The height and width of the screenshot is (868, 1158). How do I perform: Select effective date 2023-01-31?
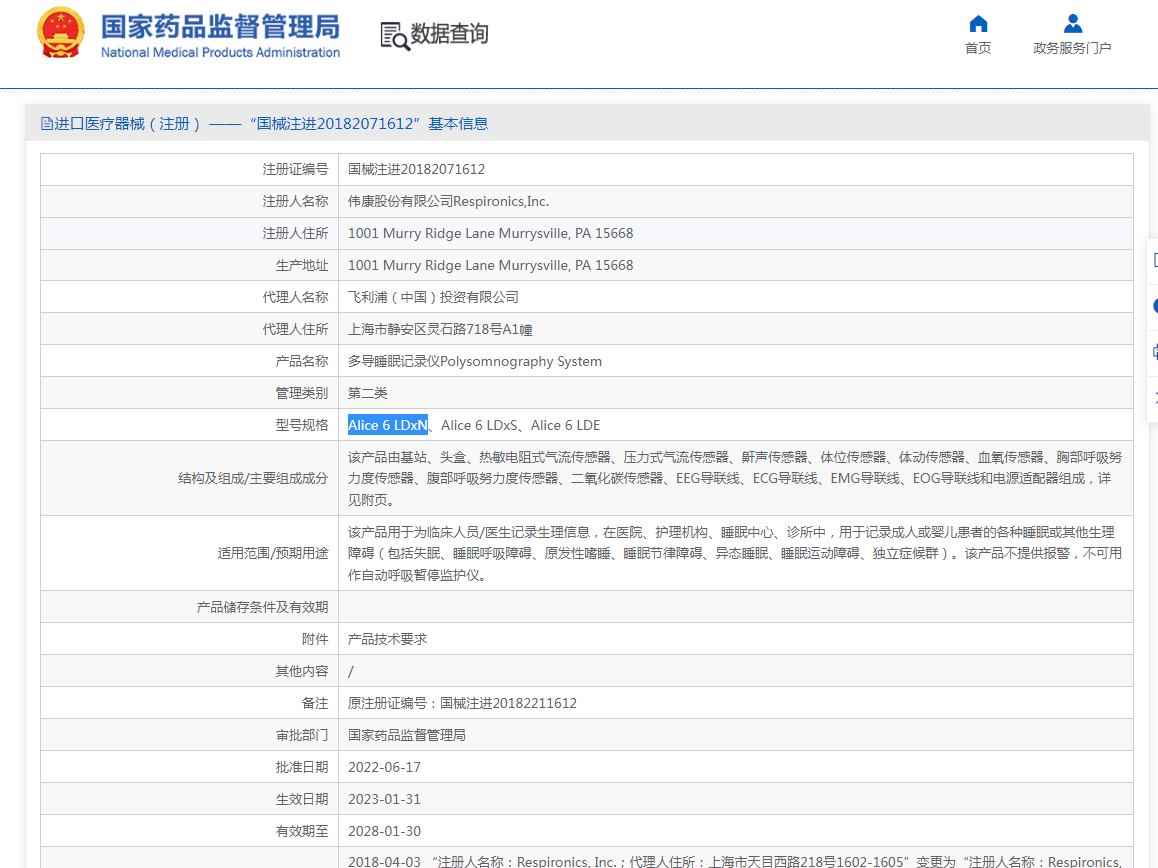pos(385,799)
